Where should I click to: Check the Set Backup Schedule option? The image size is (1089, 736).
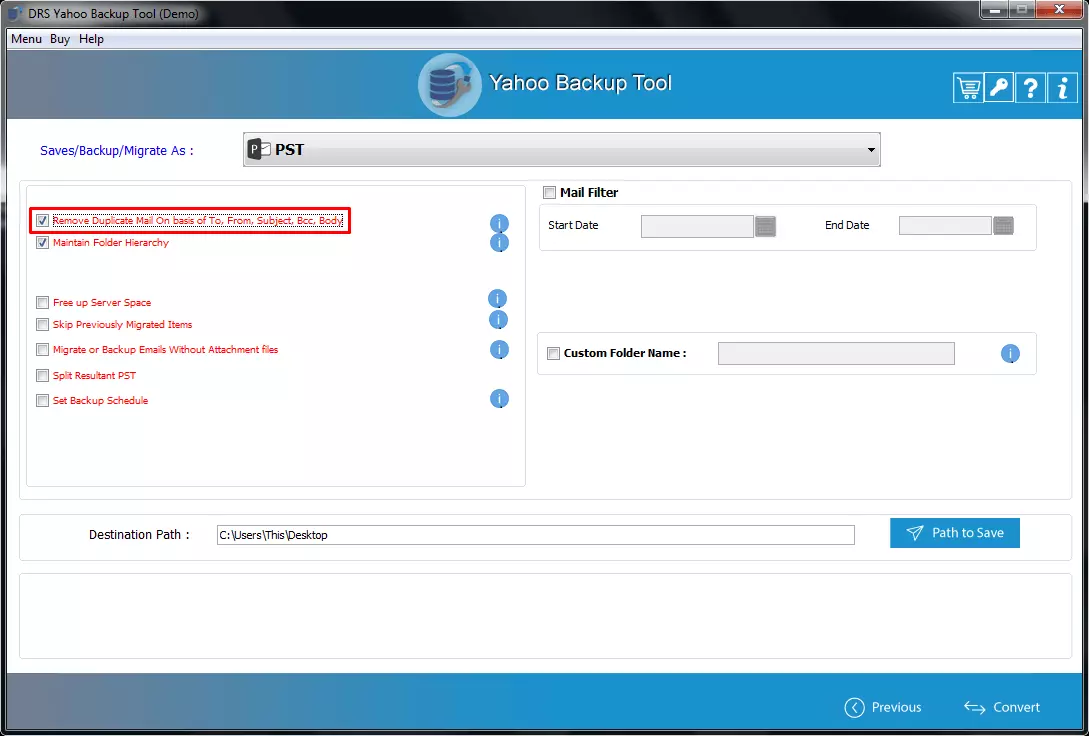(x=42, y=401)
